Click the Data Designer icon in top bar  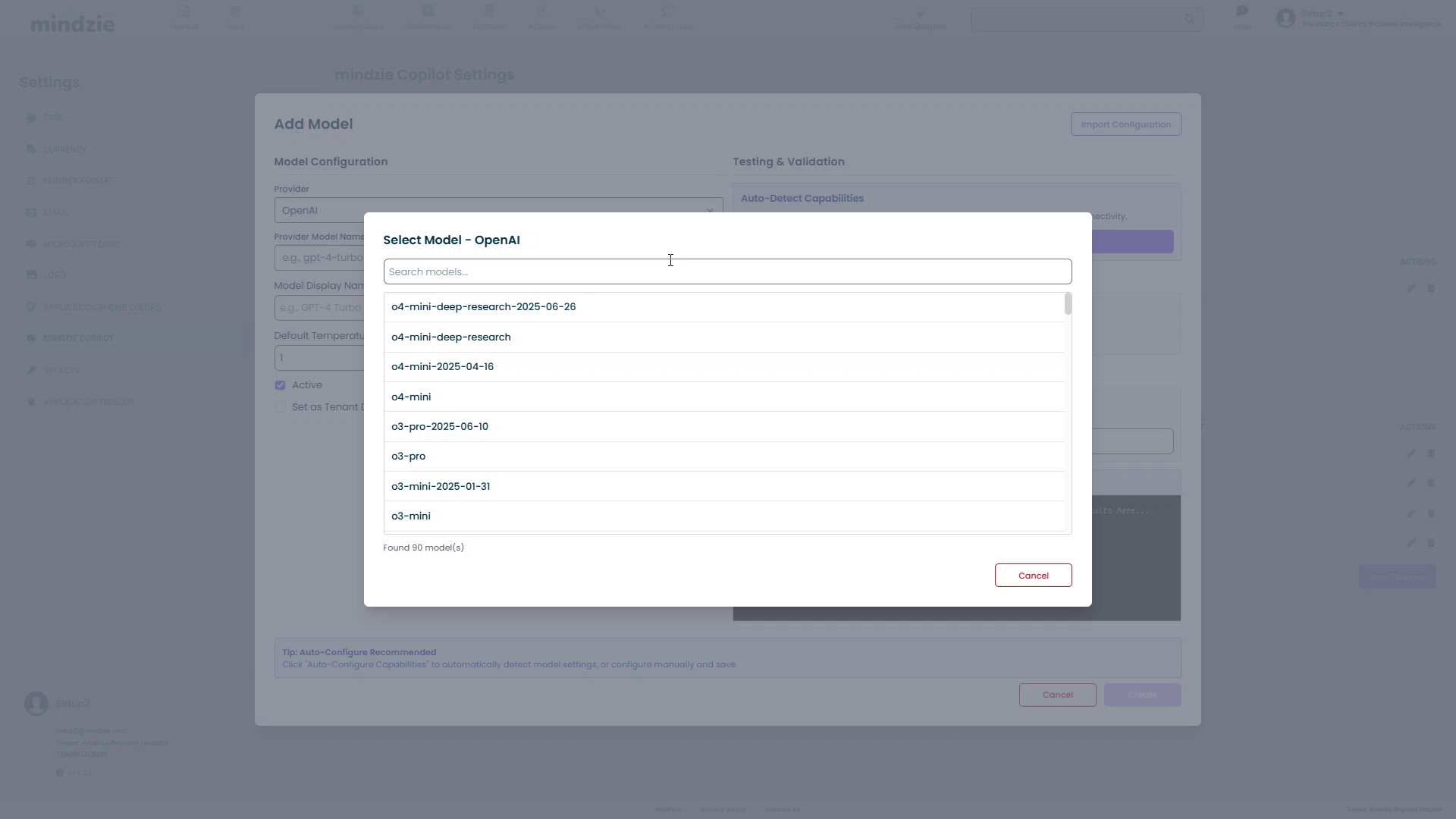pos(921,13)
